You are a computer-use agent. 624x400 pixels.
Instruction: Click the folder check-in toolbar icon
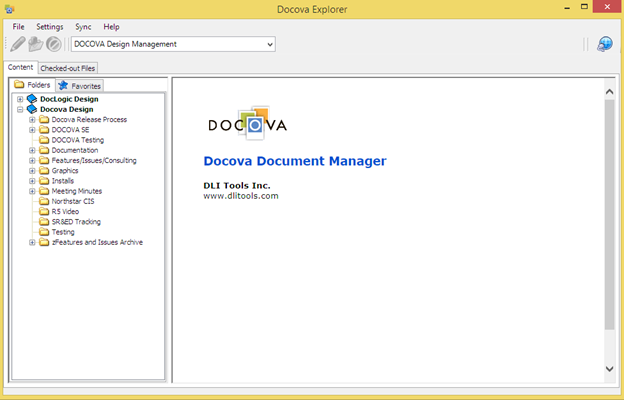[x=35, y=44]
